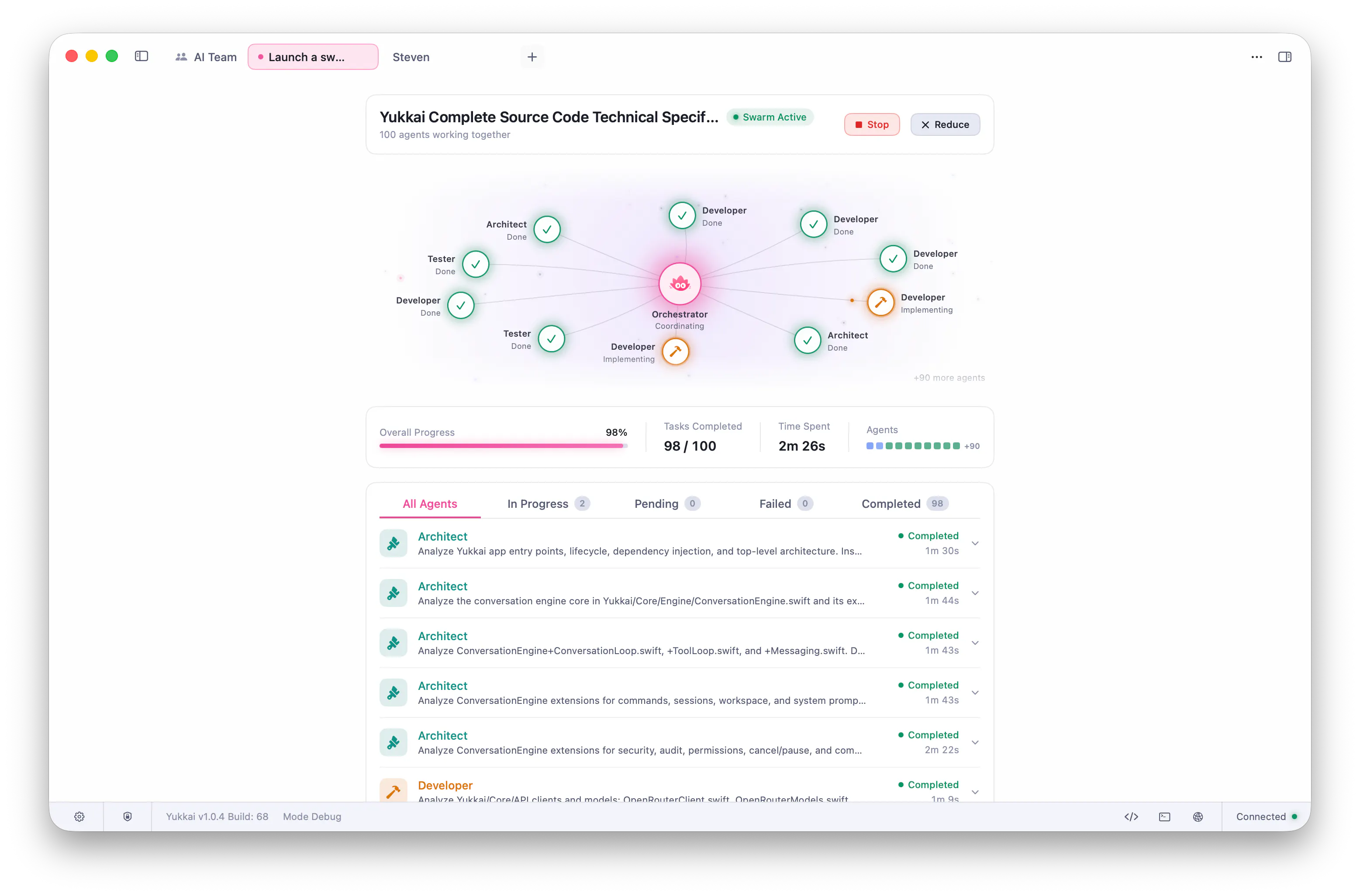Click the "2m 26s" time spent value

point(801,446)
